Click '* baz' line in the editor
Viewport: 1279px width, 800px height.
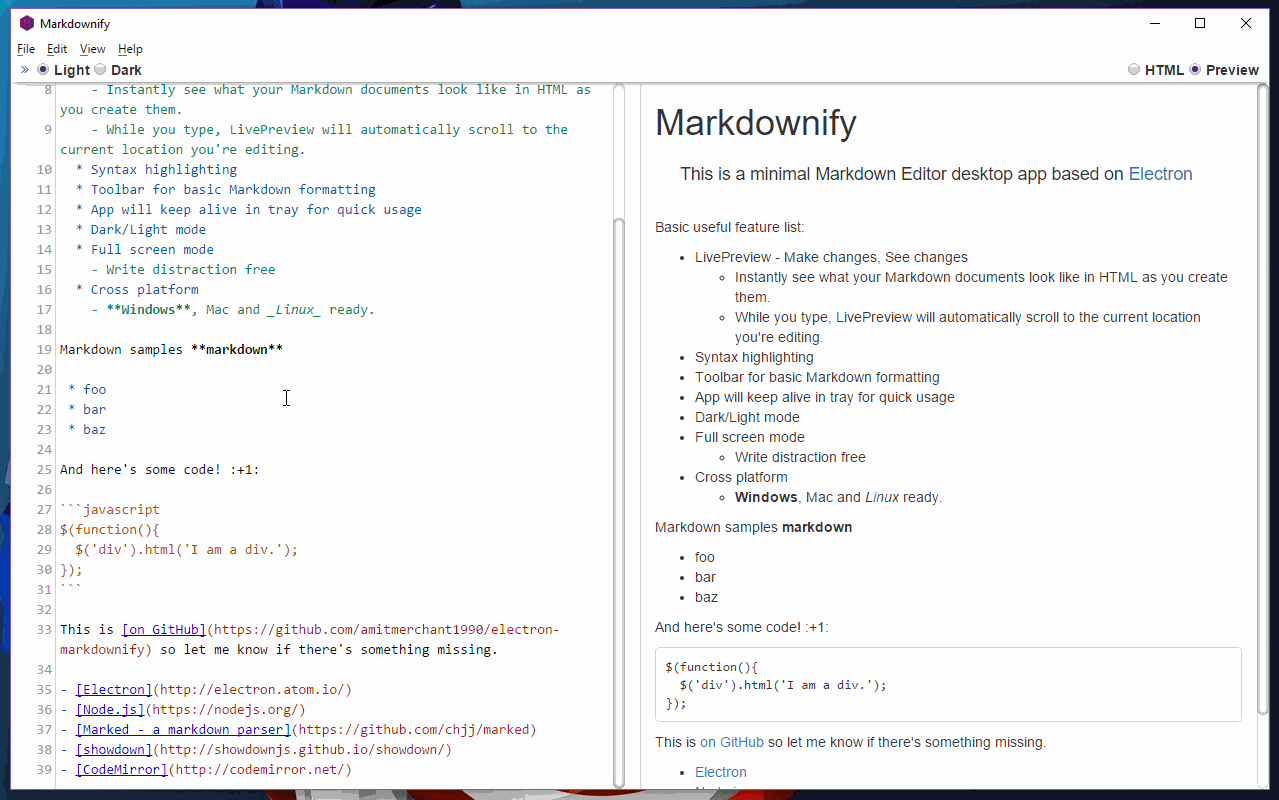[87, 430]
